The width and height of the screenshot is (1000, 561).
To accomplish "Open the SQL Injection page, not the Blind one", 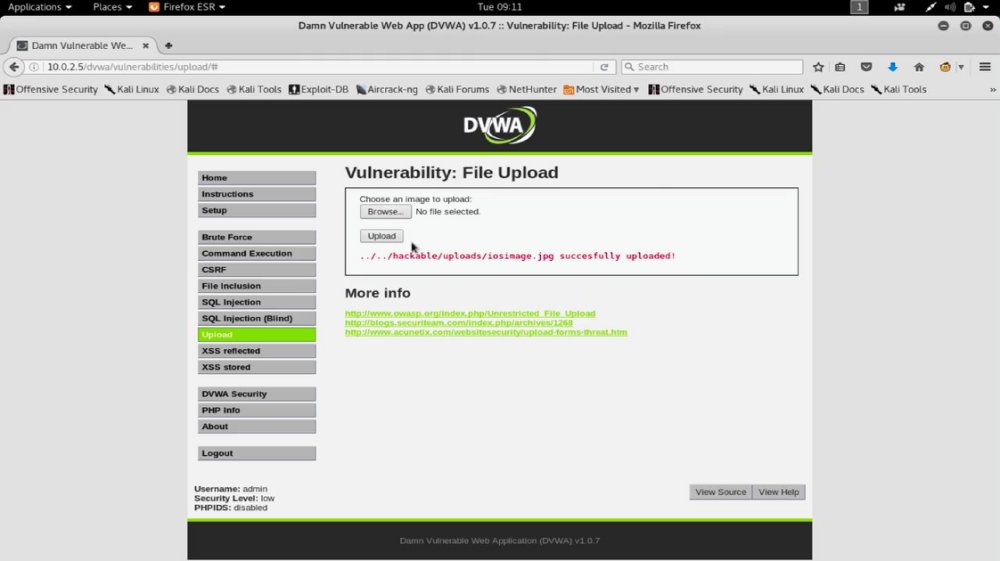I will click(x=256, y=302).
